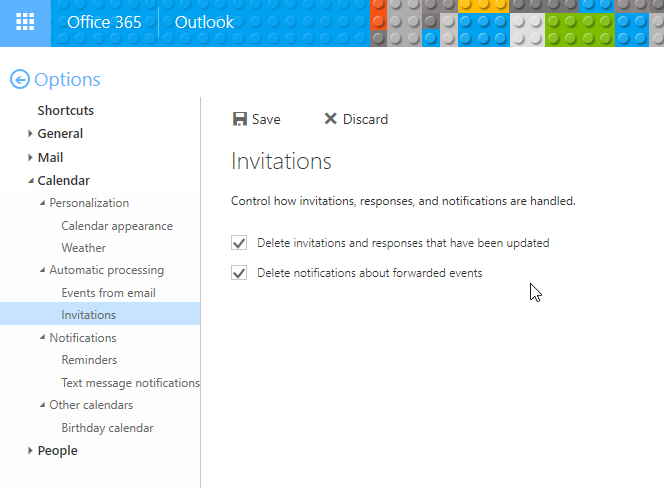Image resolution: width=664 pixels, height=488 pixels.
Task: Collapse the Personalization subsection arrow
Action: [42, 203]
